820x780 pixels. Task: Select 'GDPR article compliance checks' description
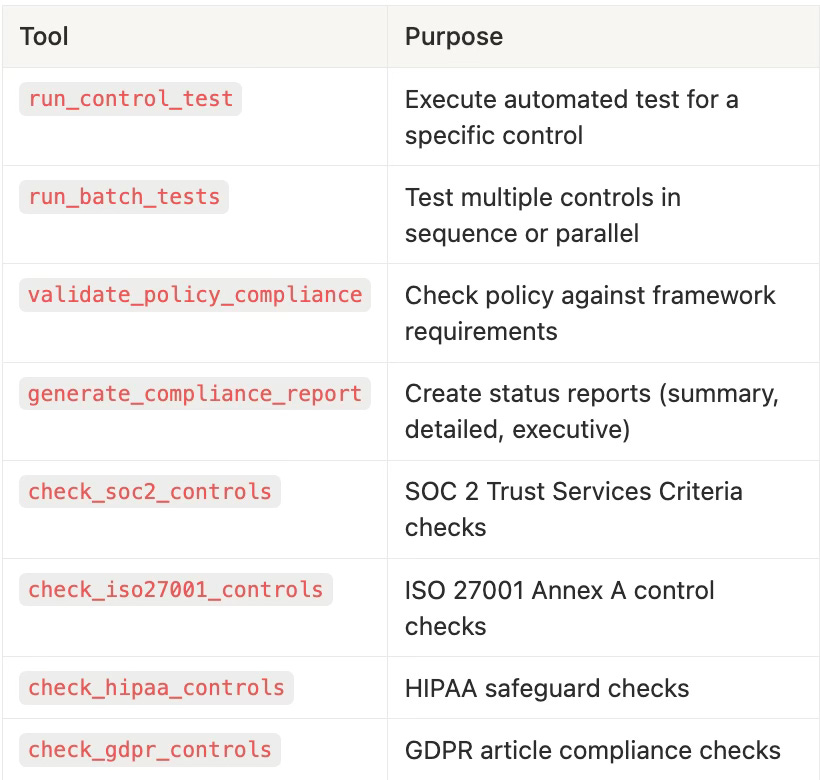pos(592,749)
